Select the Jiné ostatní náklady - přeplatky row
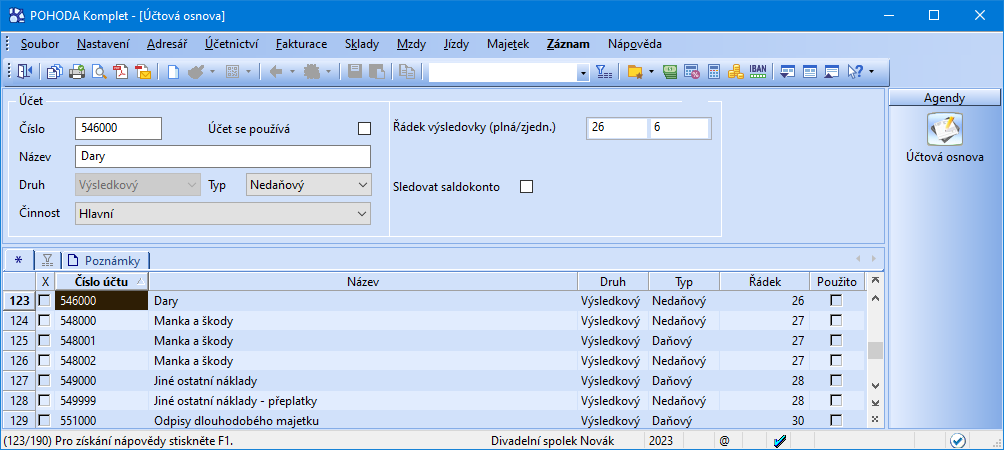The height and width of the screenshot is (450, 1004). click(x=435, y=401)
